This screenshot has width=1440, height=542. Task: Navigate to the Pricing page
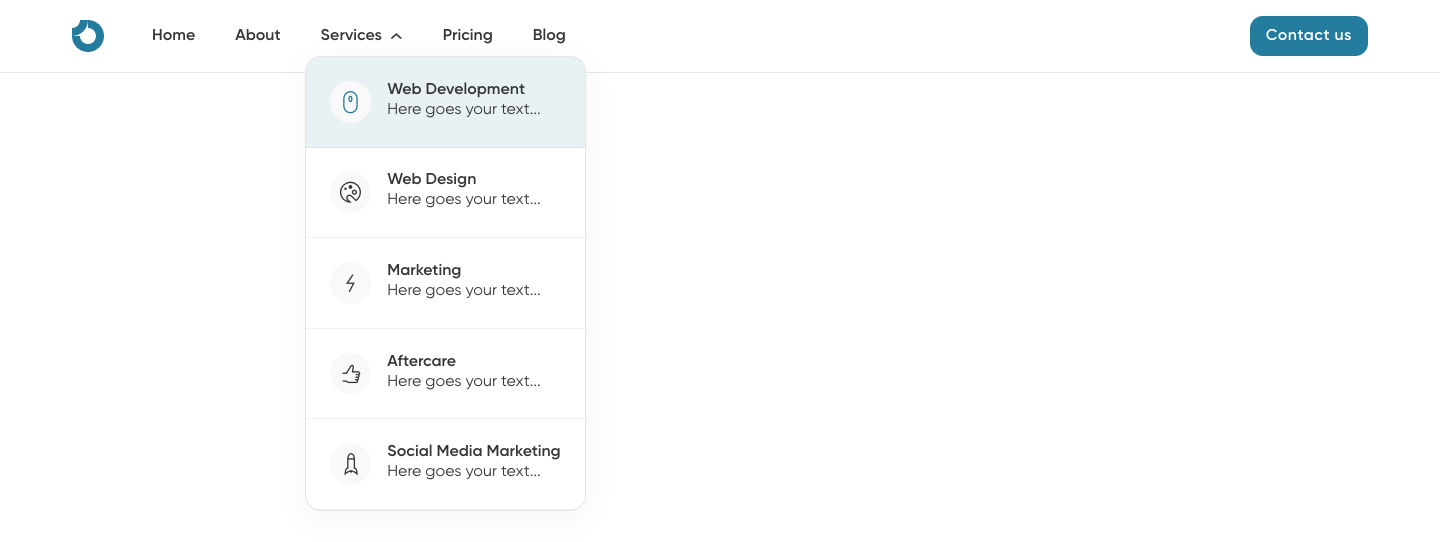point(467,35)
